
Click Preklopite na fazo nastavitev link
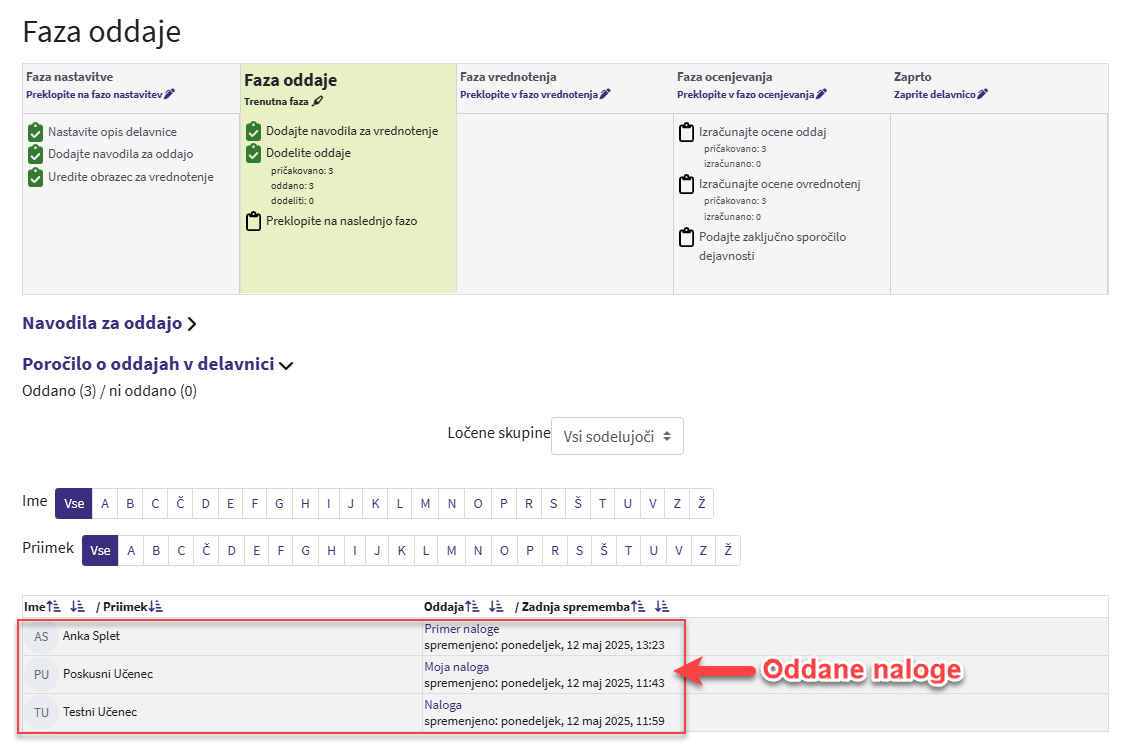[95, 95]
